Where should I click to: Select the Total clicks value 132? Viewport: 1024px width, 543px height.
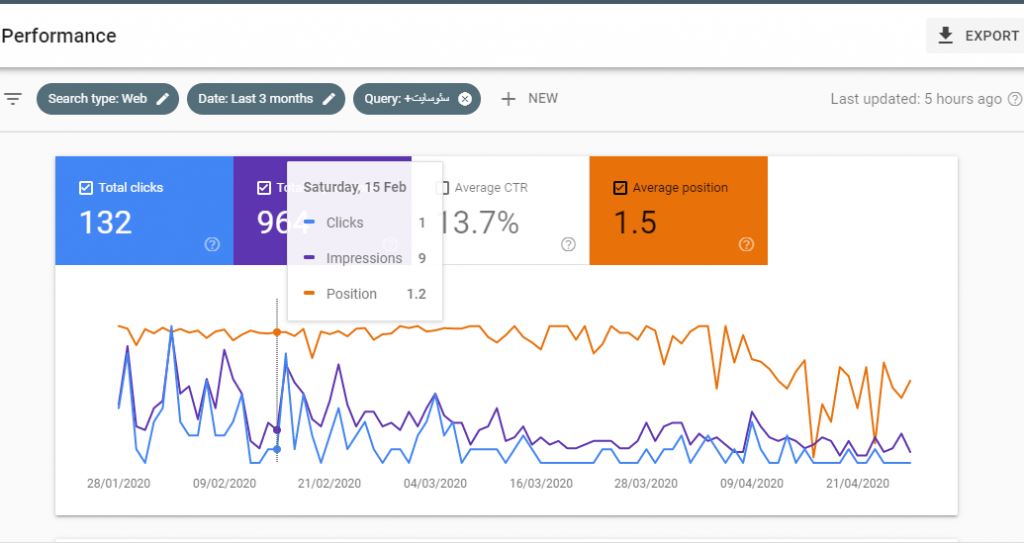coord(106,223)
